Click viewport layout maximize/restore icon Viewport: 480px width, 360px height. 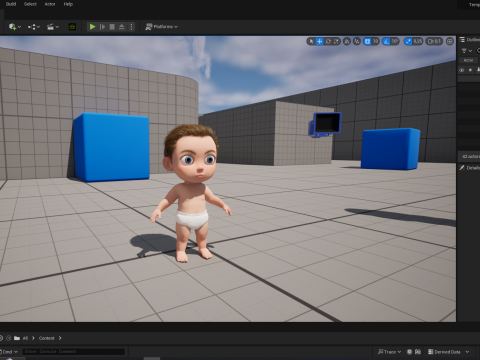[450, 41]
